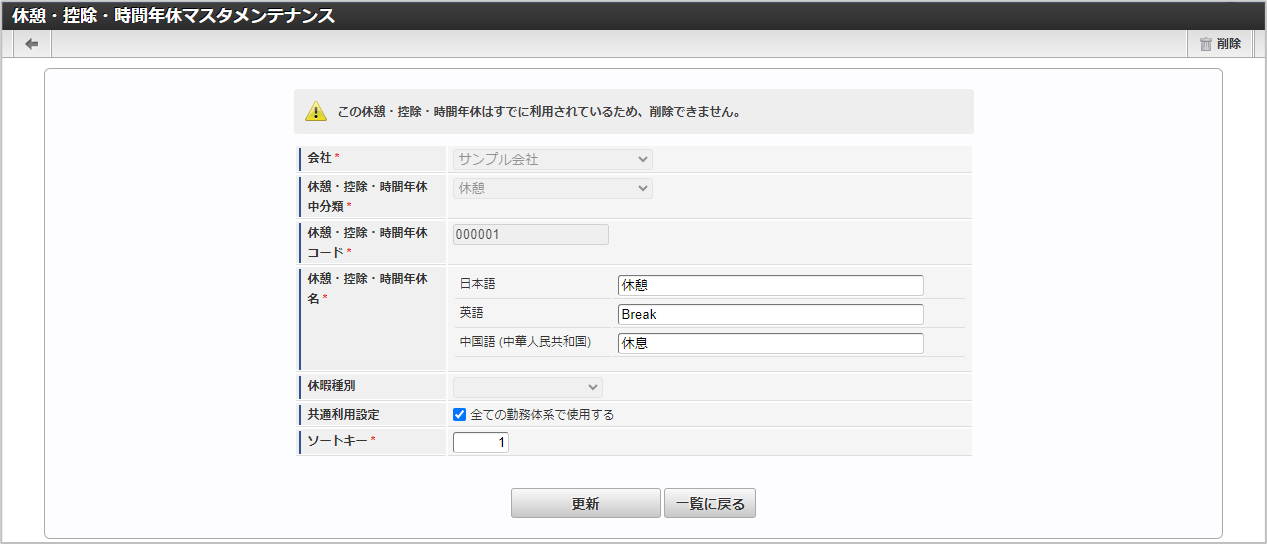Click the code field showing 000001
Viewport: 1267px width, 544px height.
coord(530,234)
